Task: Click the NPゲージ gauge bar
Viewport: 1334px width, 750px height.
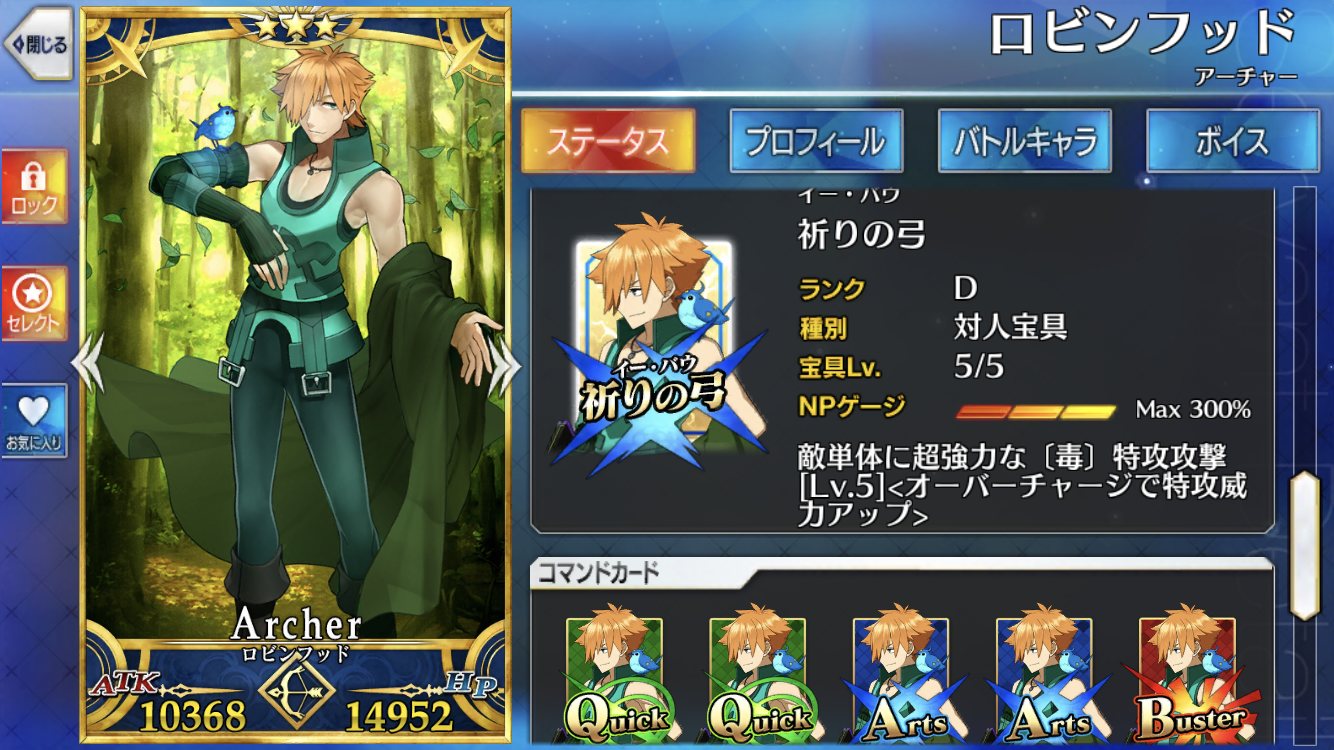Action: [1036, 411]
